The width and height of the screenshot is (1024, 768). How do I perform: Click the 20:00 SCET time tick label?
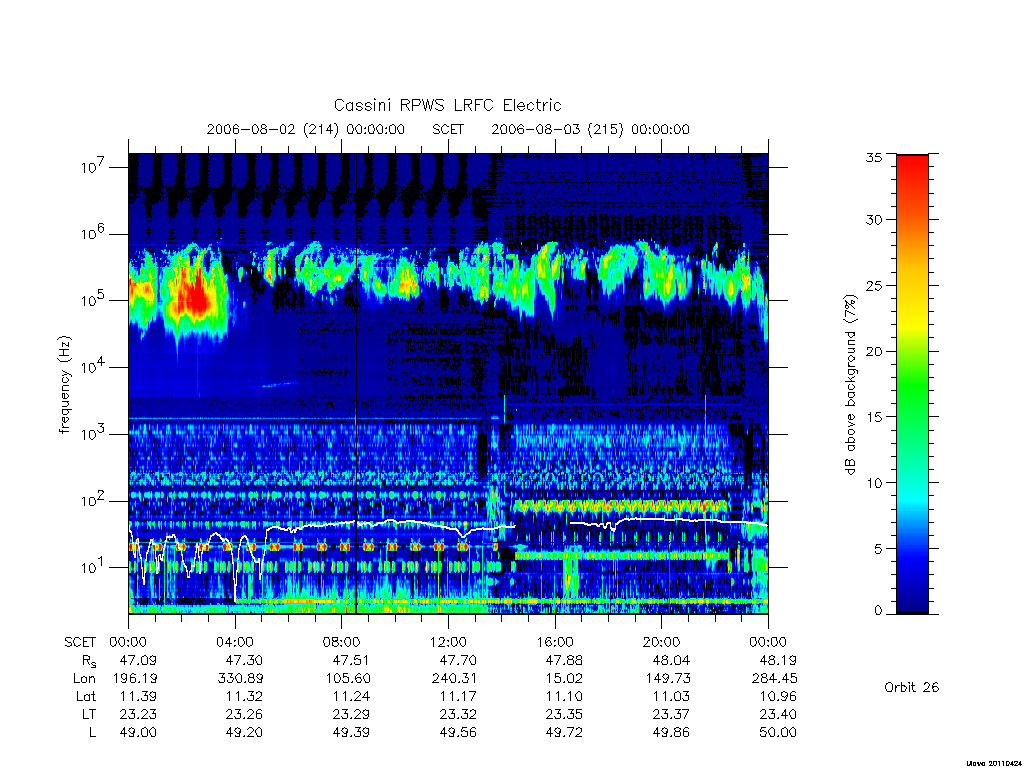click(662, 642)
